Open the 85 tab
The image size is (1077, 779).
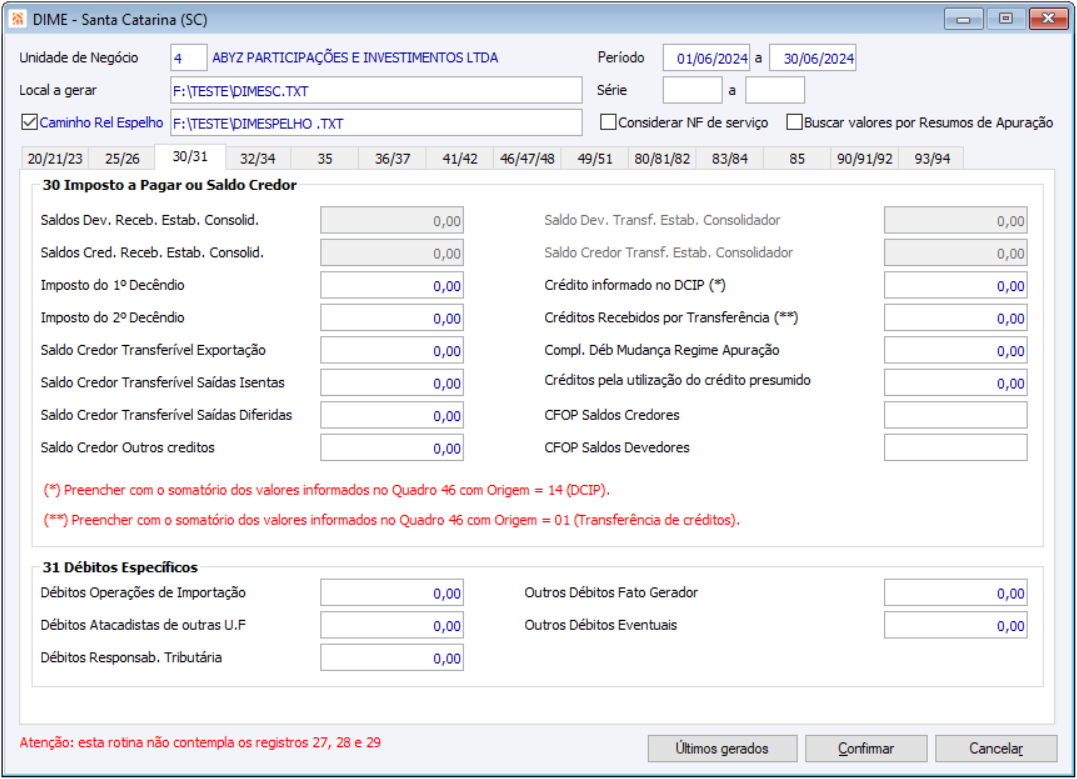pyautogui.click(x=797, y=159)
